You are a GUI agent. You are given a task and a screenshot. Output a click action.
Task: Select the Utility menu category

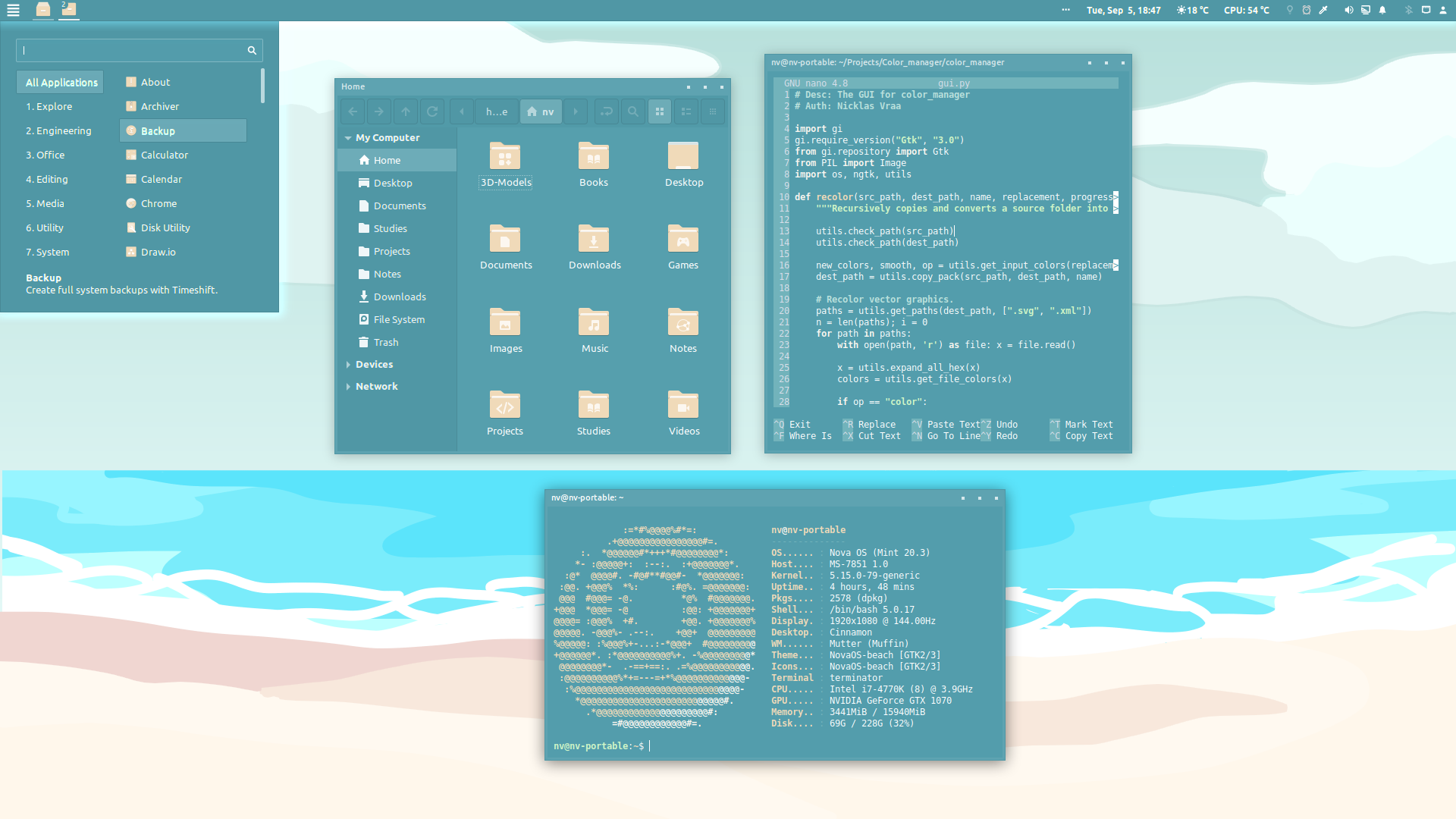[45, 227]
